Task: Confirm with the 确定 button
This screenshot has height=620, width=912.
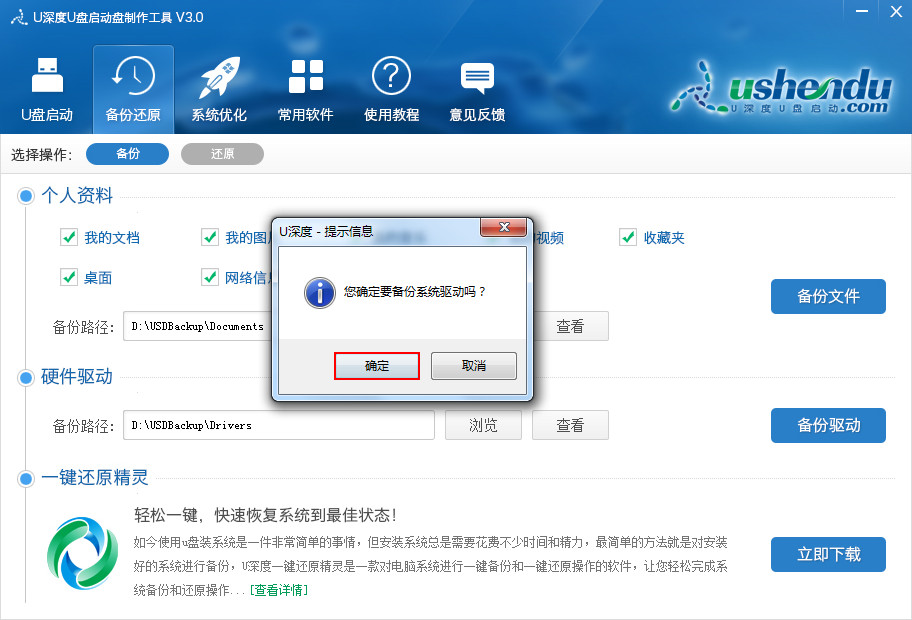Action: pos(377,366)
